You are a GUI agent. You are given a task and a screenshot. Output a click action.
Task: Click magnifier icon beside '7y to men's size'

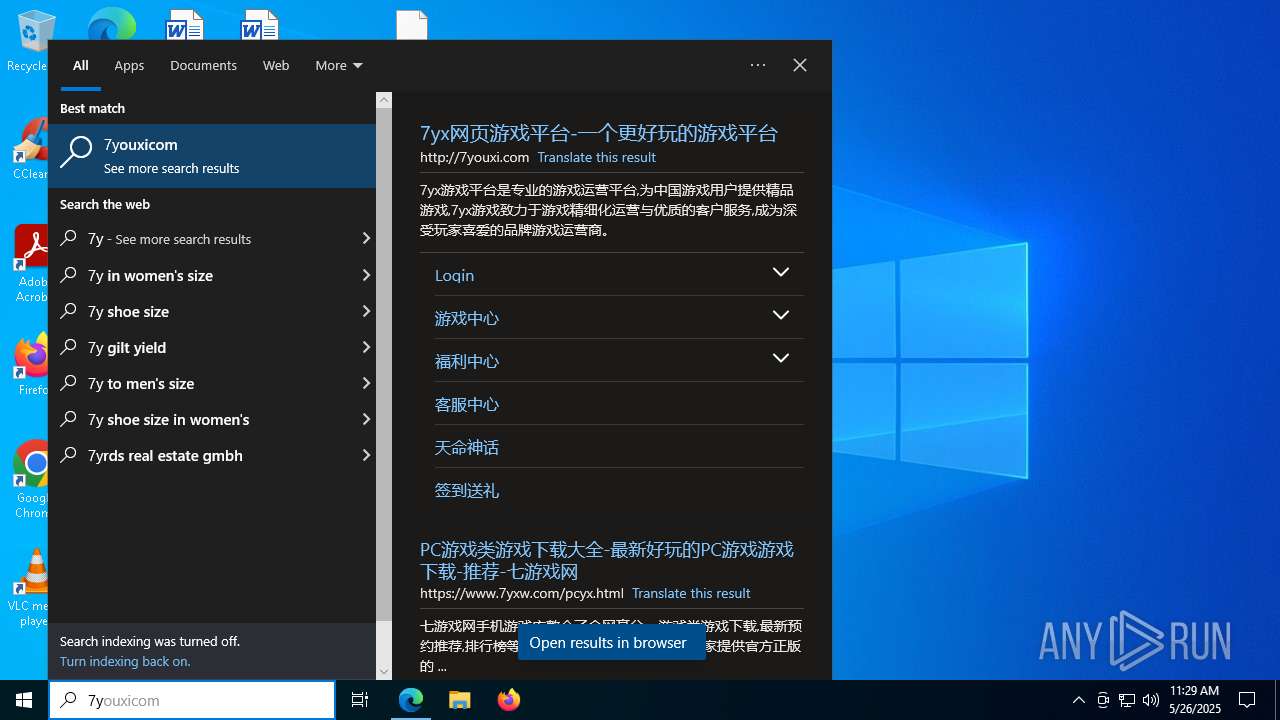pyautogui.click(x=69, y=383)
